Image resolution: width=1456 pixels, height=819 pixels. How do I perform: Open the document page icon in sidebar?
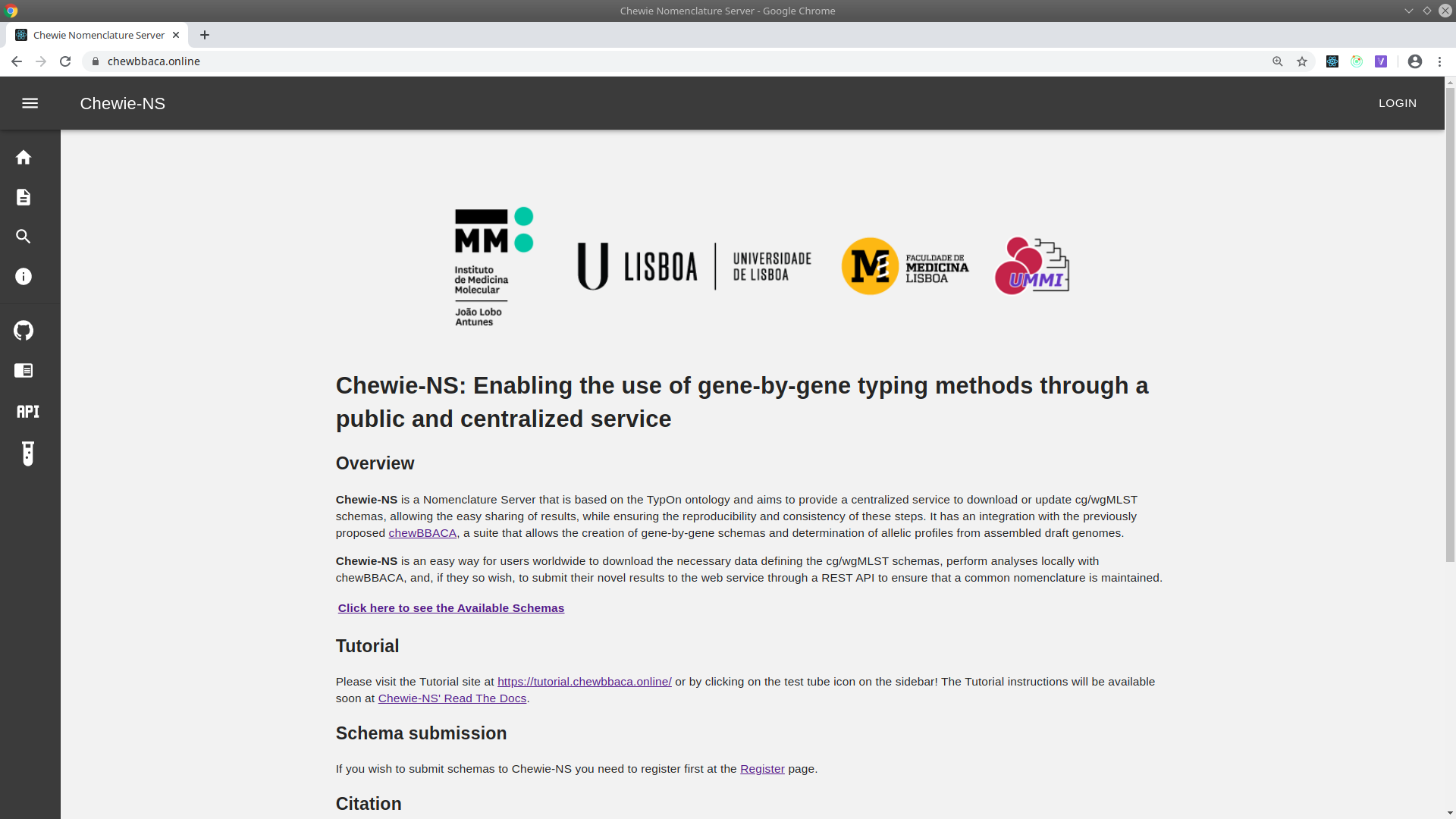pyautogui.click(x=24, y=197)
